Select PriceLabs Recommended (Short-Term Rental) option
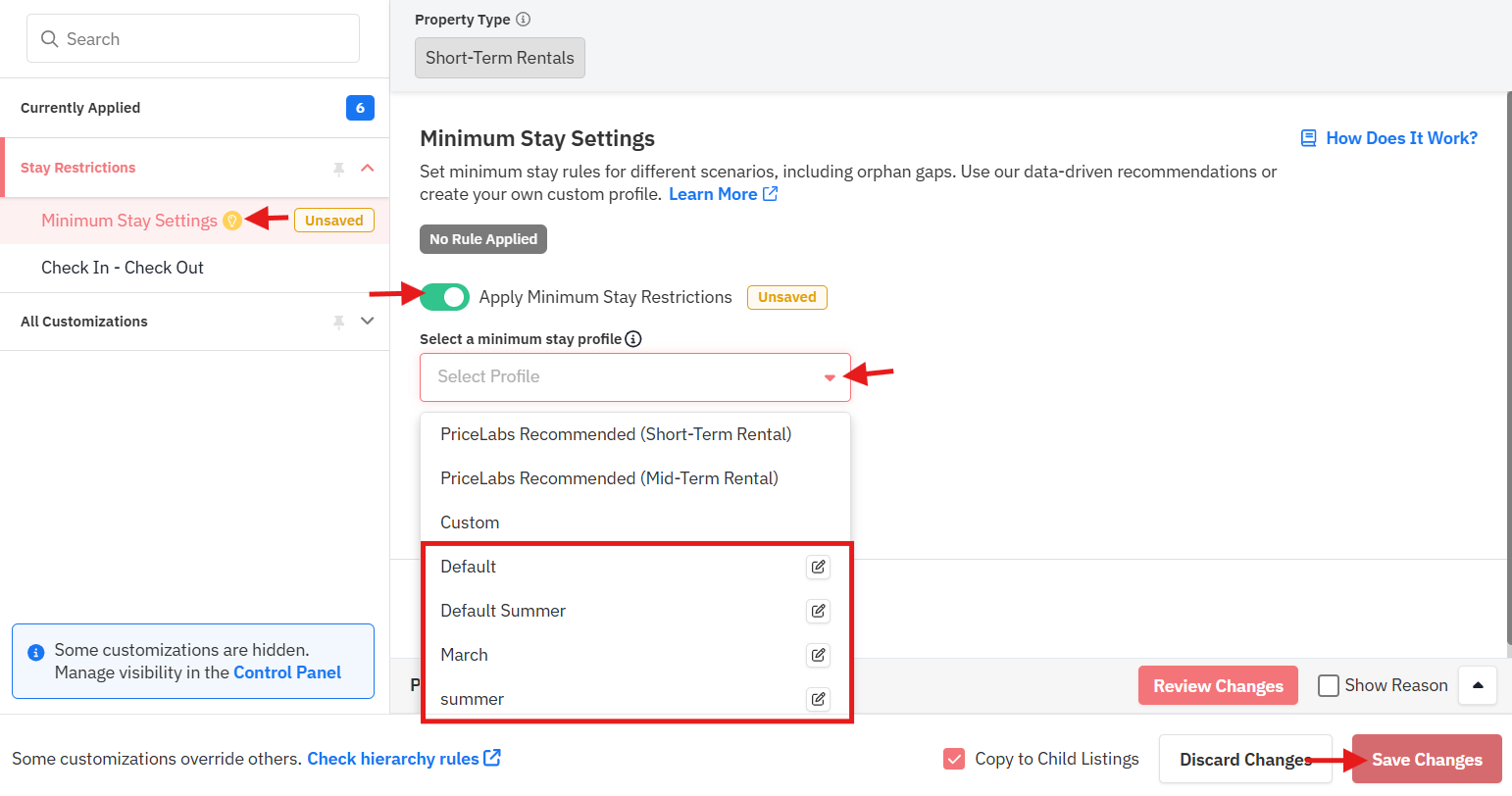The image size is (1512, 796). (635, 434)
